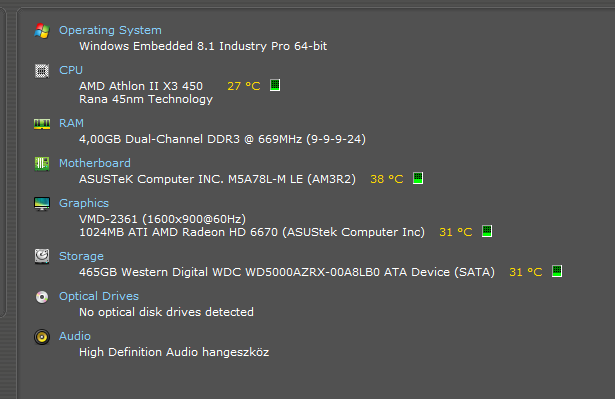
Task: Open the Audio section heading
Action: point(75,336)
